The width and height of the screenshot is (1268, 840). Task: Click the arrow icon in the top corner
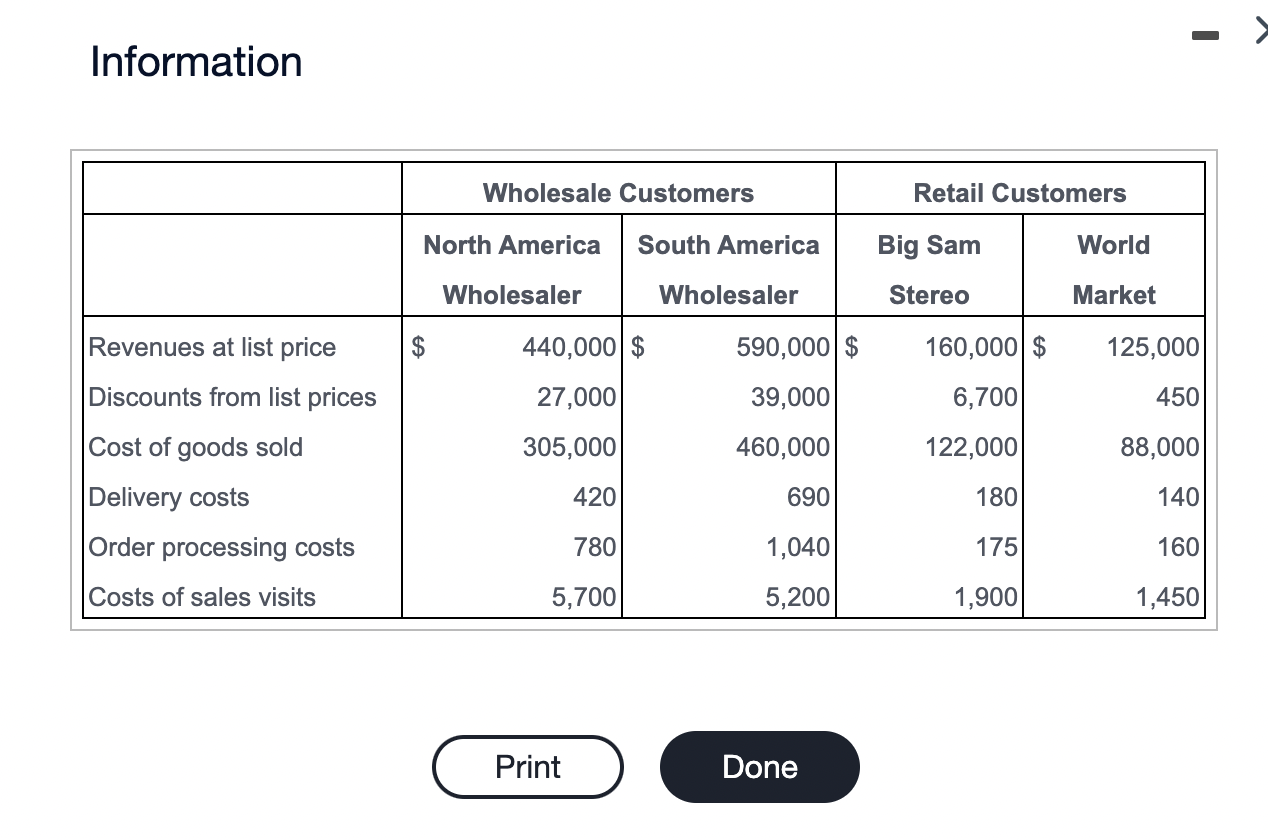click(1259, 31)
